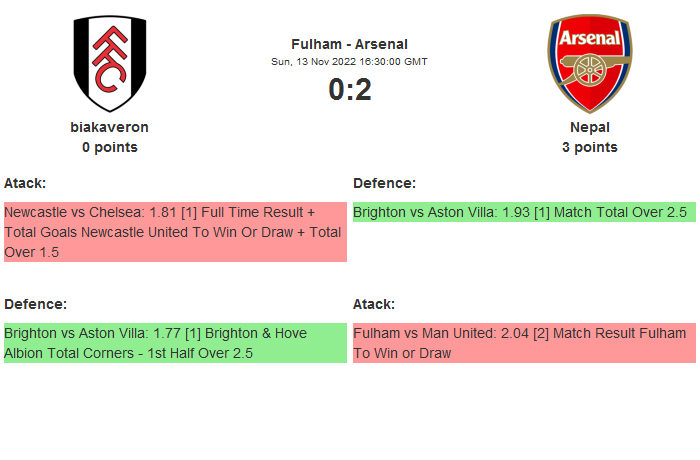Click Nepal's Atack section heading
The width and height of the screenshot is (700, 460).
click(374, 304)
